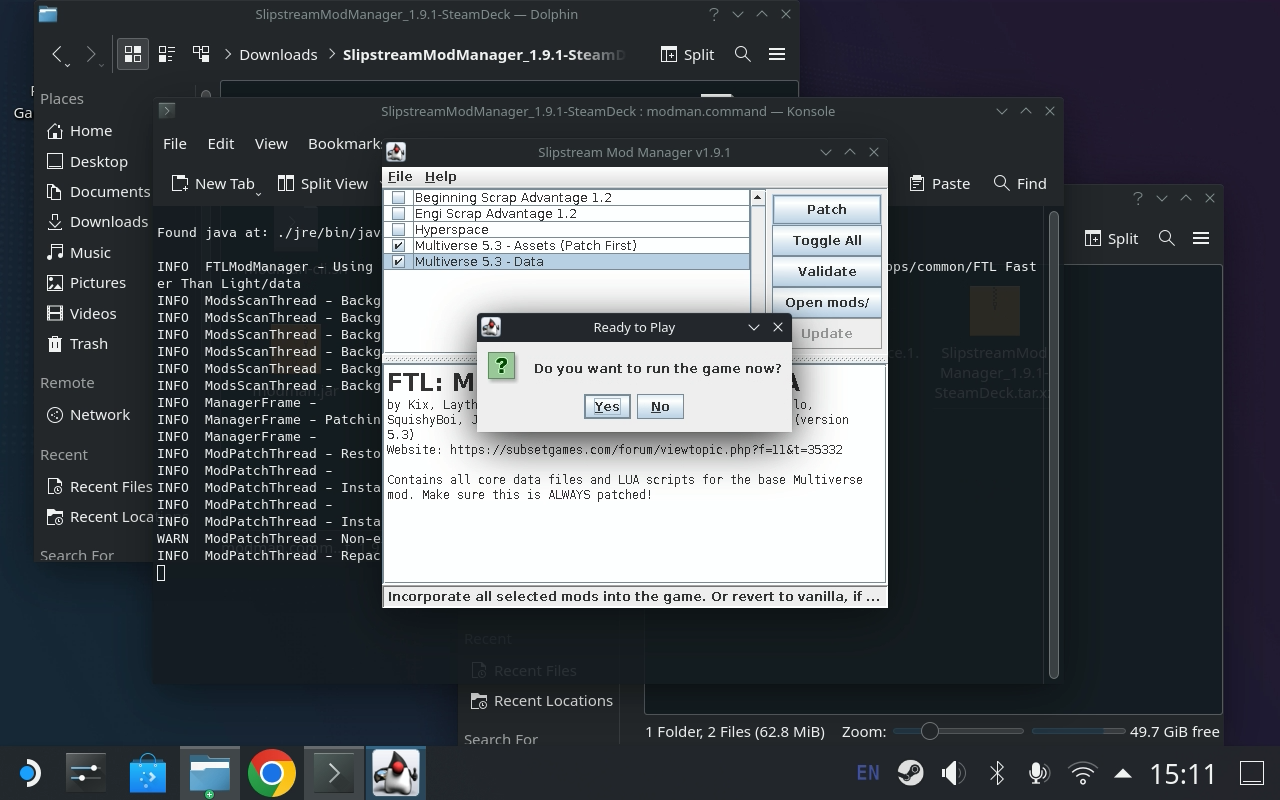1280x800 pixels.
Task: Check Beginning Scrap Advantage 1.2 mod
Action: [x=399, y=198]
